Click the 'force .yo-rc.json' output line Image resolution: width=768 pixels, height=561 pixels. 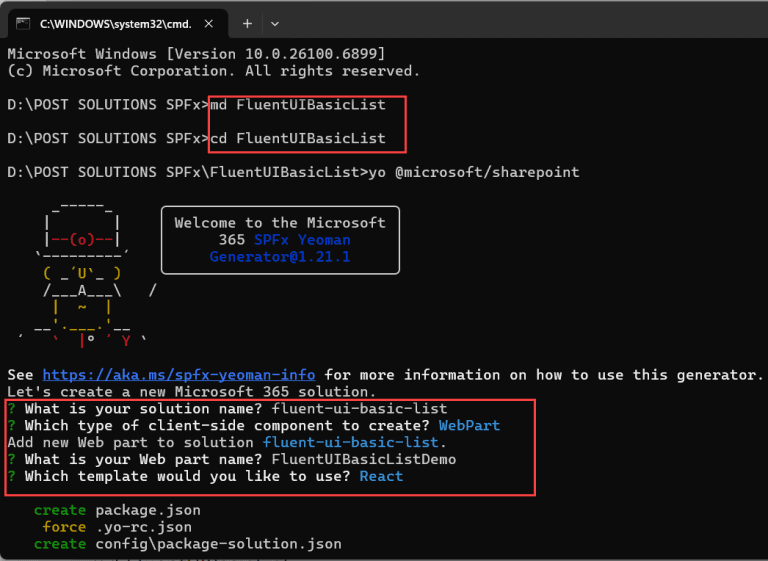[117, 527]
